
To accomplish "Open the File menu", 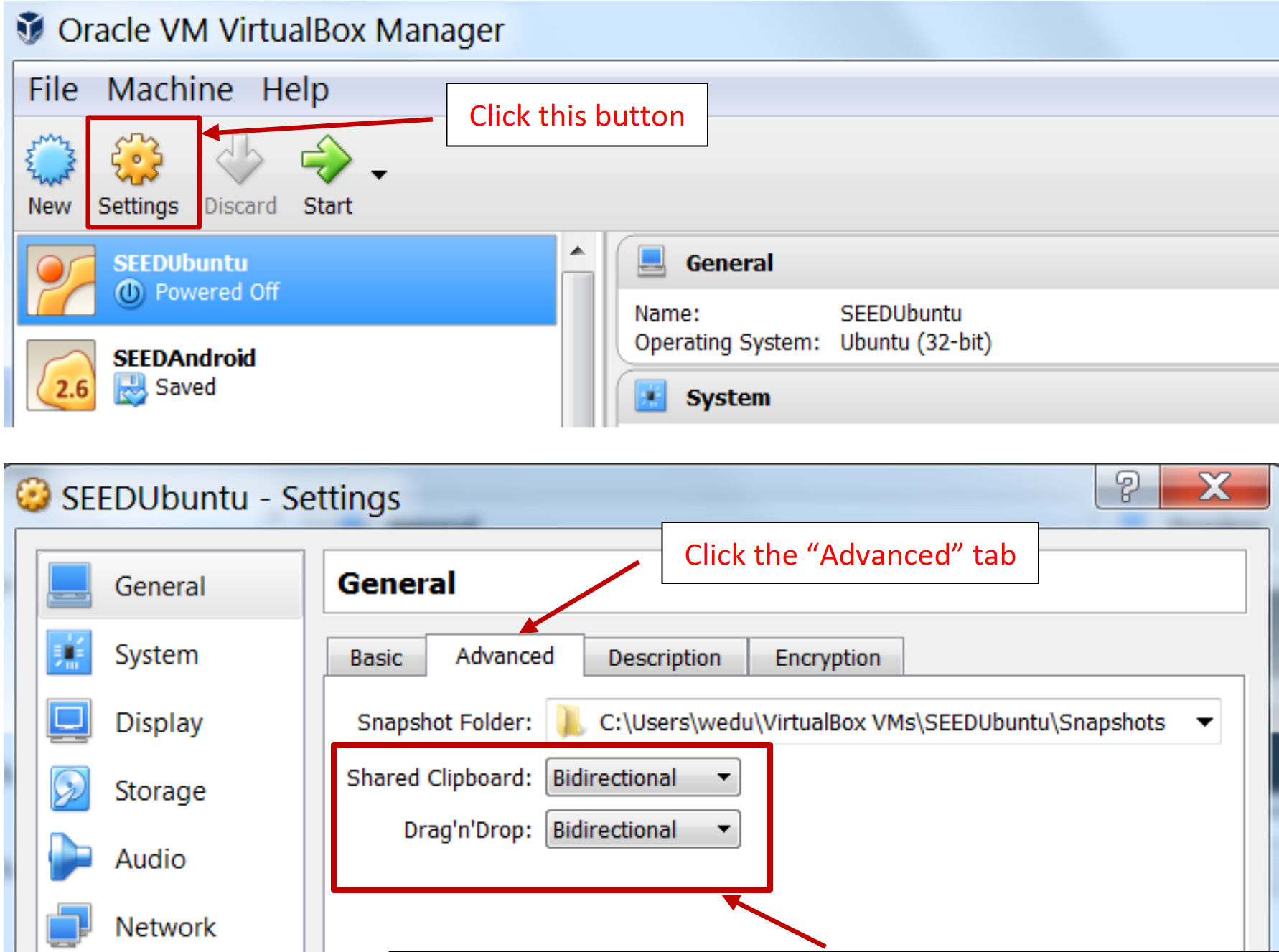I will click(52, 90).
